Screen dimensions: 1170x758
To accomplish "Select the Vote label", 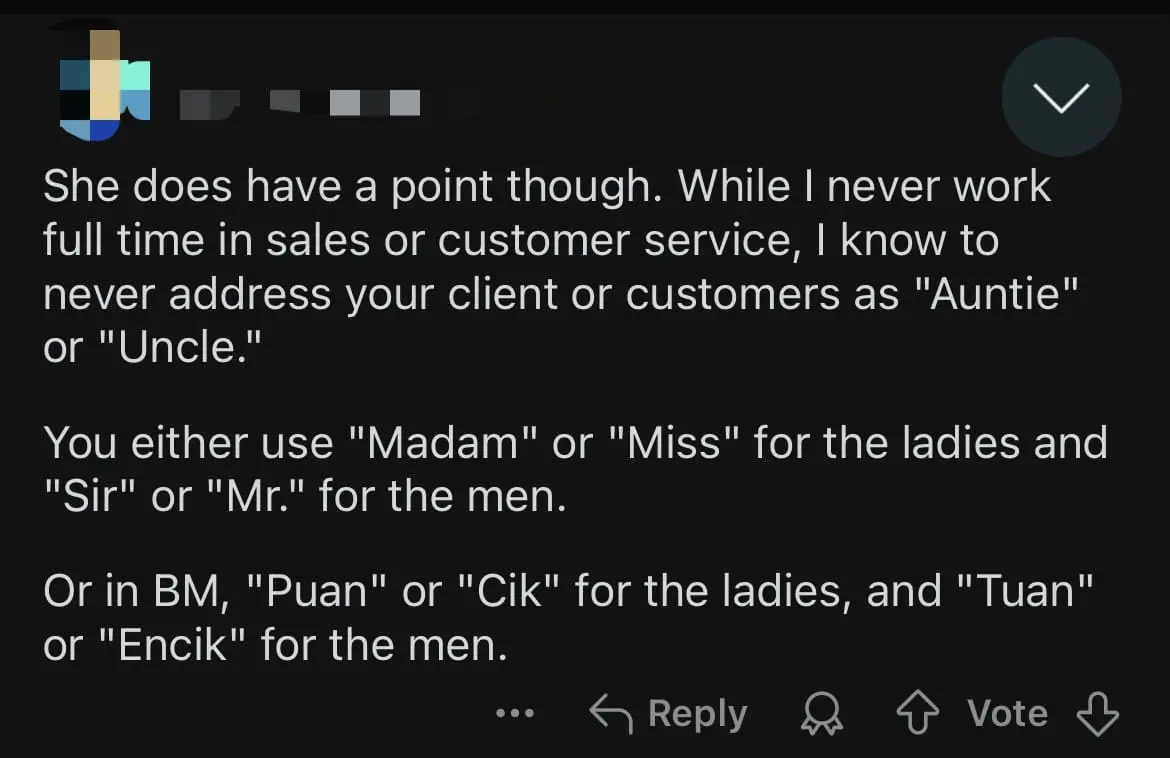I will pos(1007,712).
